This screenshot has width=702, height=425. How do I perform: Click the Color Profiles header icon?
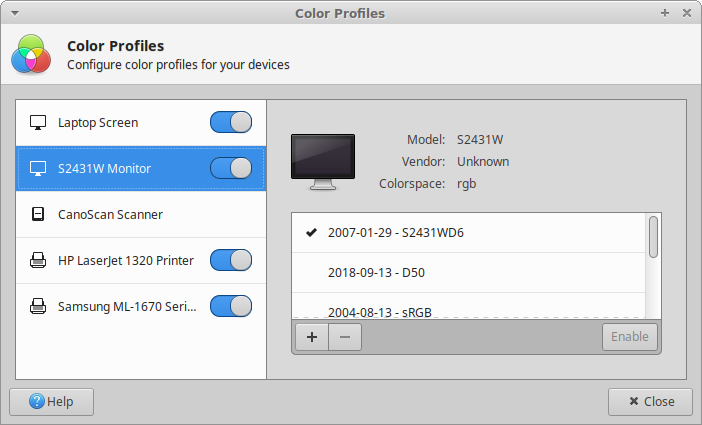point(30,56)
